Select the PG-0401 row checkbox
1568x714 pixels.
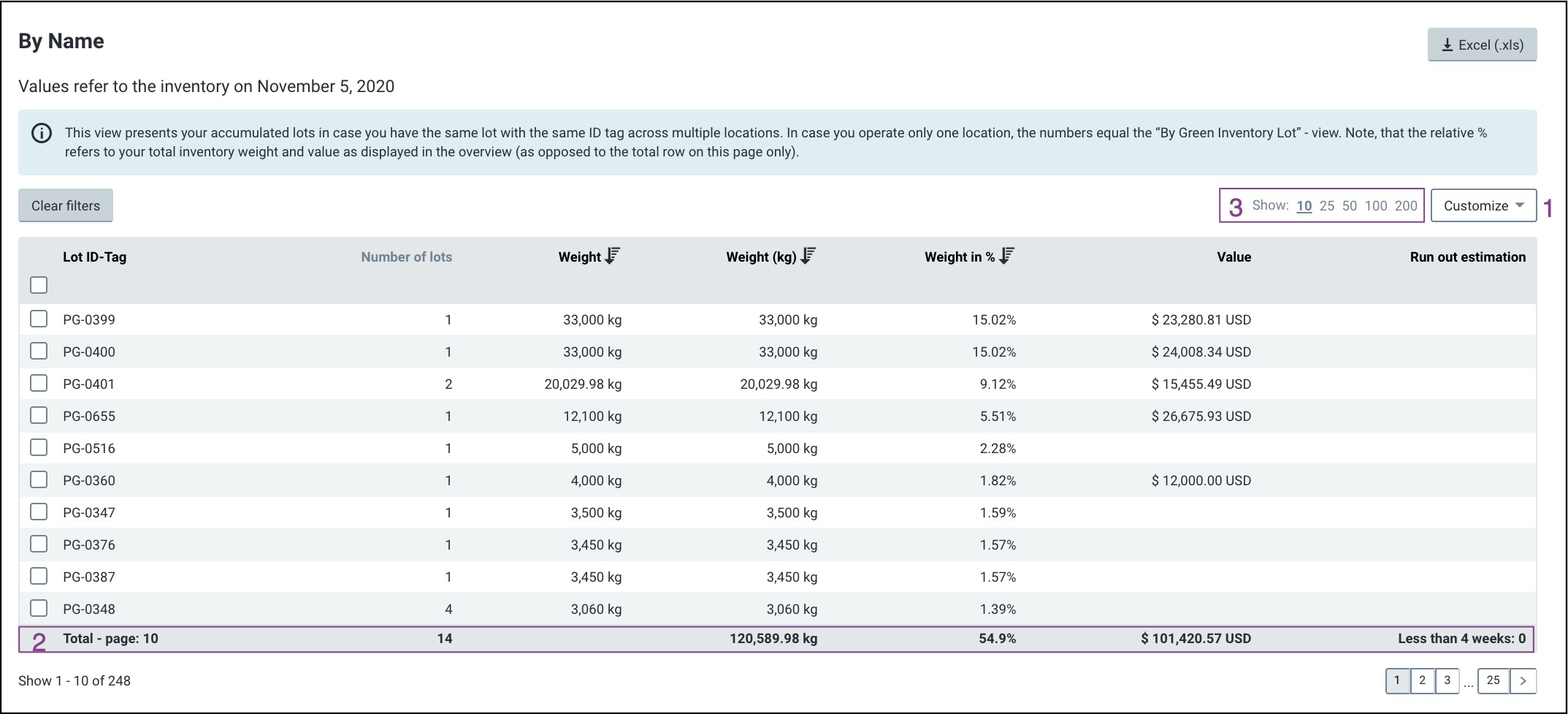[x=39, y=383]
